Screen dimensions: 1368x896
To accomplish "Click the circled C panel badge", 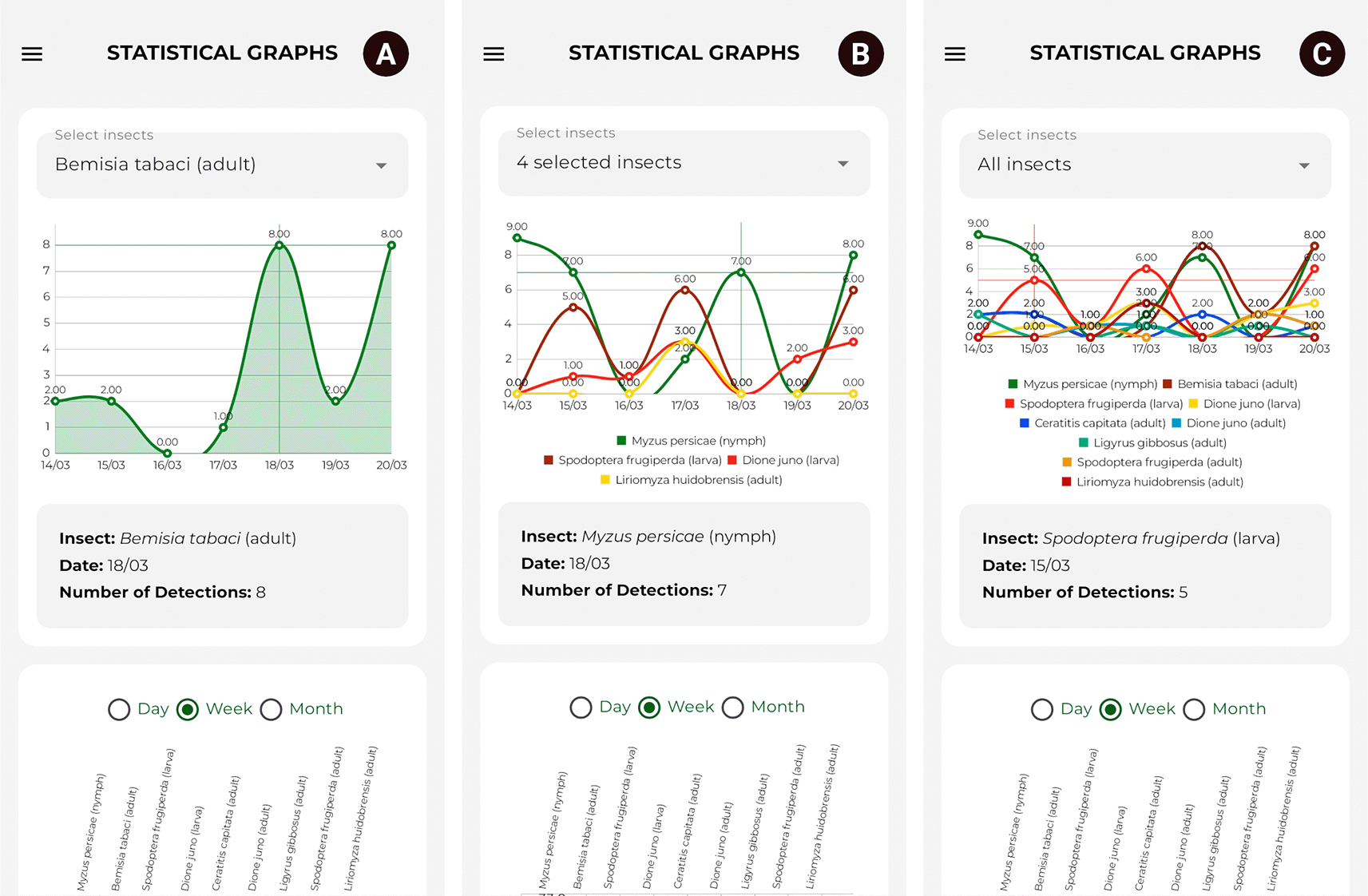I will tap(1322, 54).
